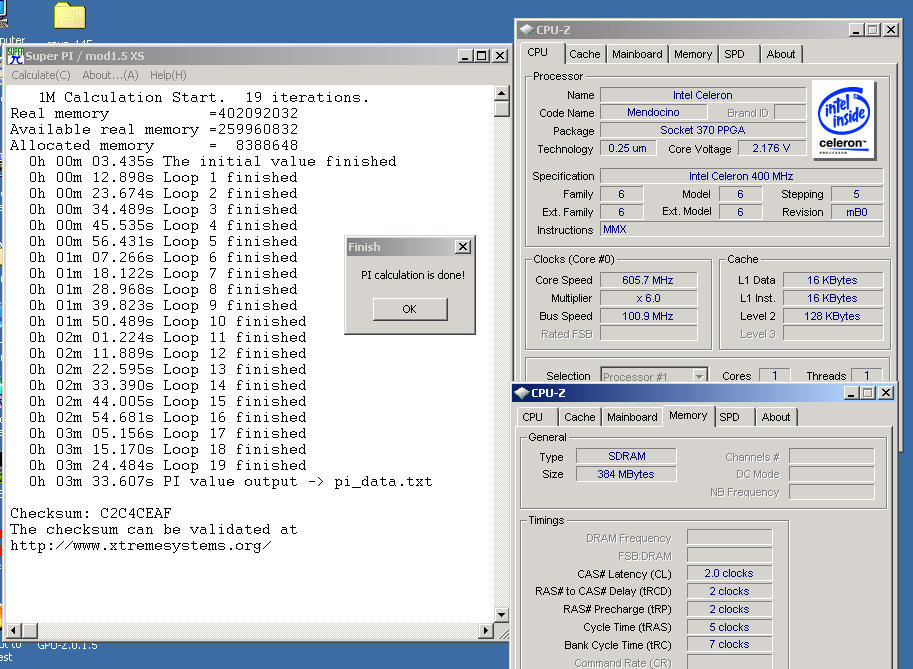Screen dimensions: 913x669
Task: Click Core Voltage value 2.176 V
Action: tap(772, 148)
